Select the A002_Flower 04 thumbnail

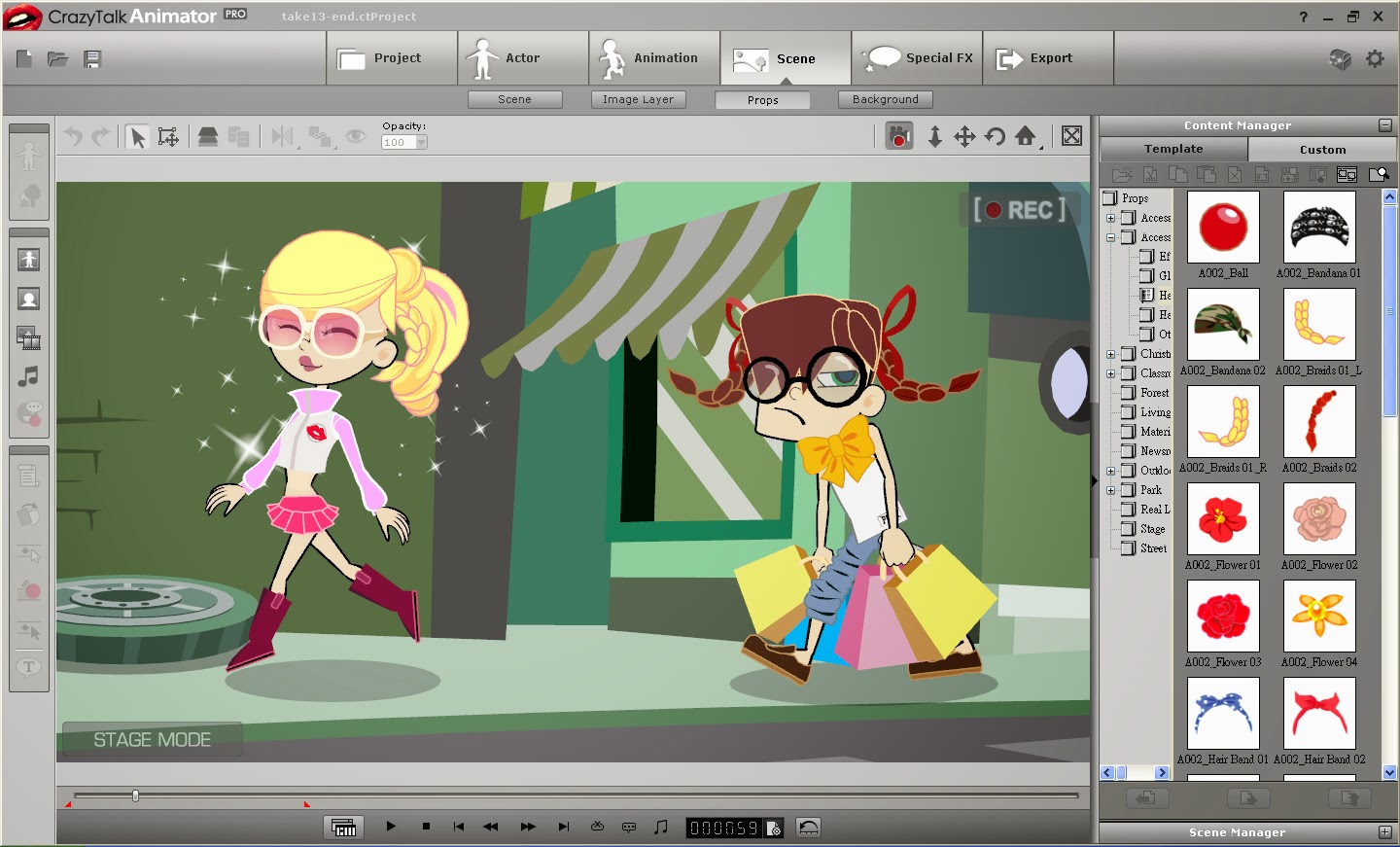(1319, 616)
